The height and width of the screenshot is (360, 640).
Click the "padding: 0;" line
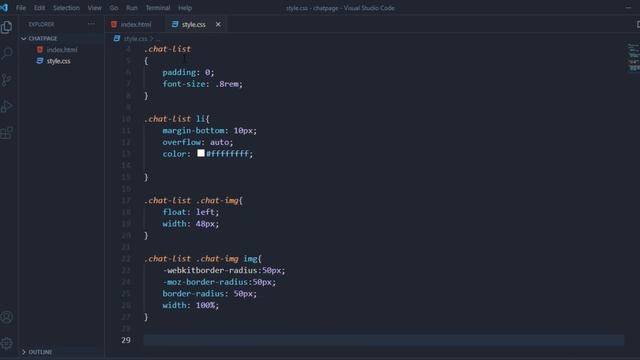tap(188, 72)
